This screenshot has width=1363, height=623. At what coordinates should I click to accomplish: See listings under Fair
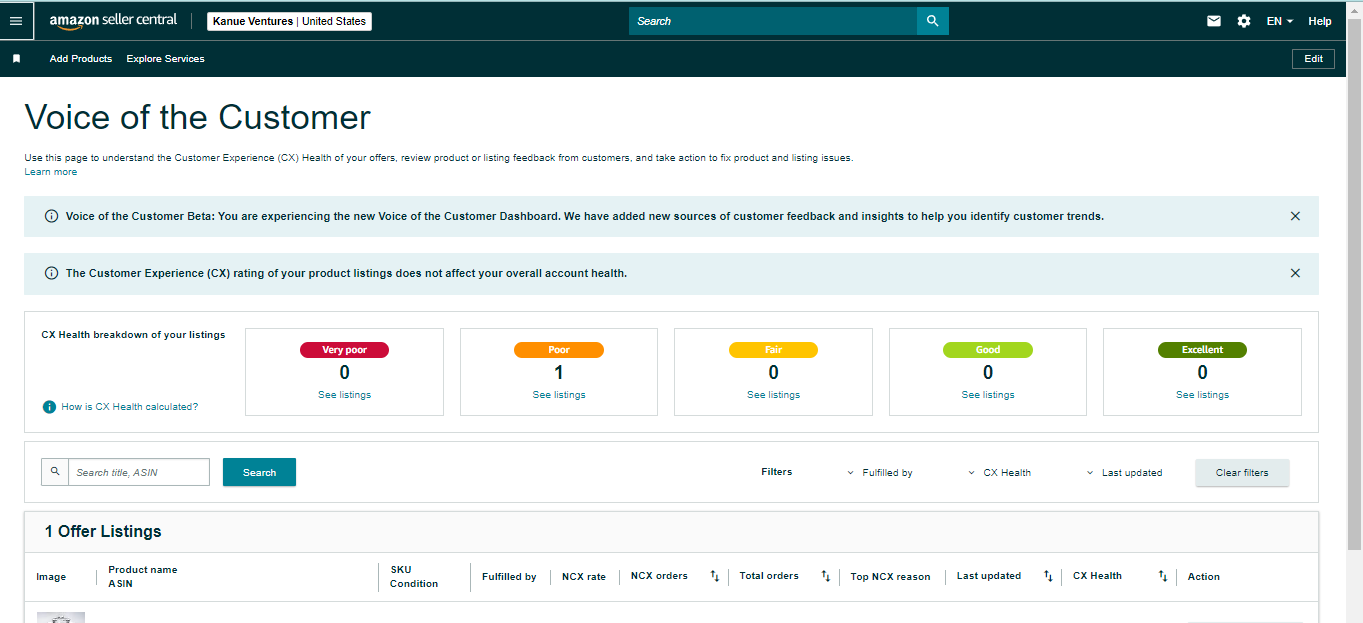coord(773,395)
